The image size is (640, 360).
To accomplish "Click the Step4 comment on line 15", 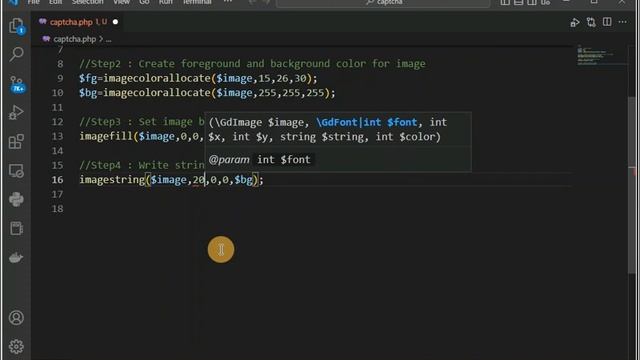I will pos(142,165).
